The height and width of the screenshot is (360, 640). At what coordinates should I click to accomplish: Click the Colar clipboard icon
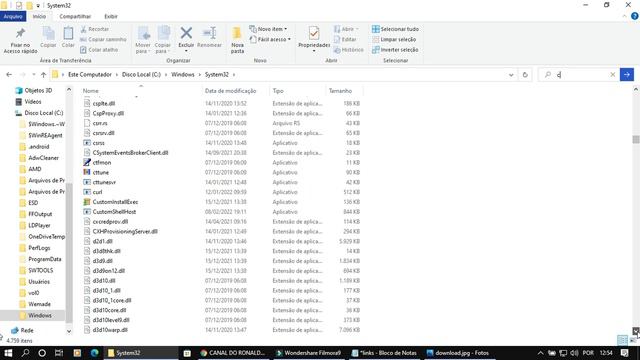[68, 34]
